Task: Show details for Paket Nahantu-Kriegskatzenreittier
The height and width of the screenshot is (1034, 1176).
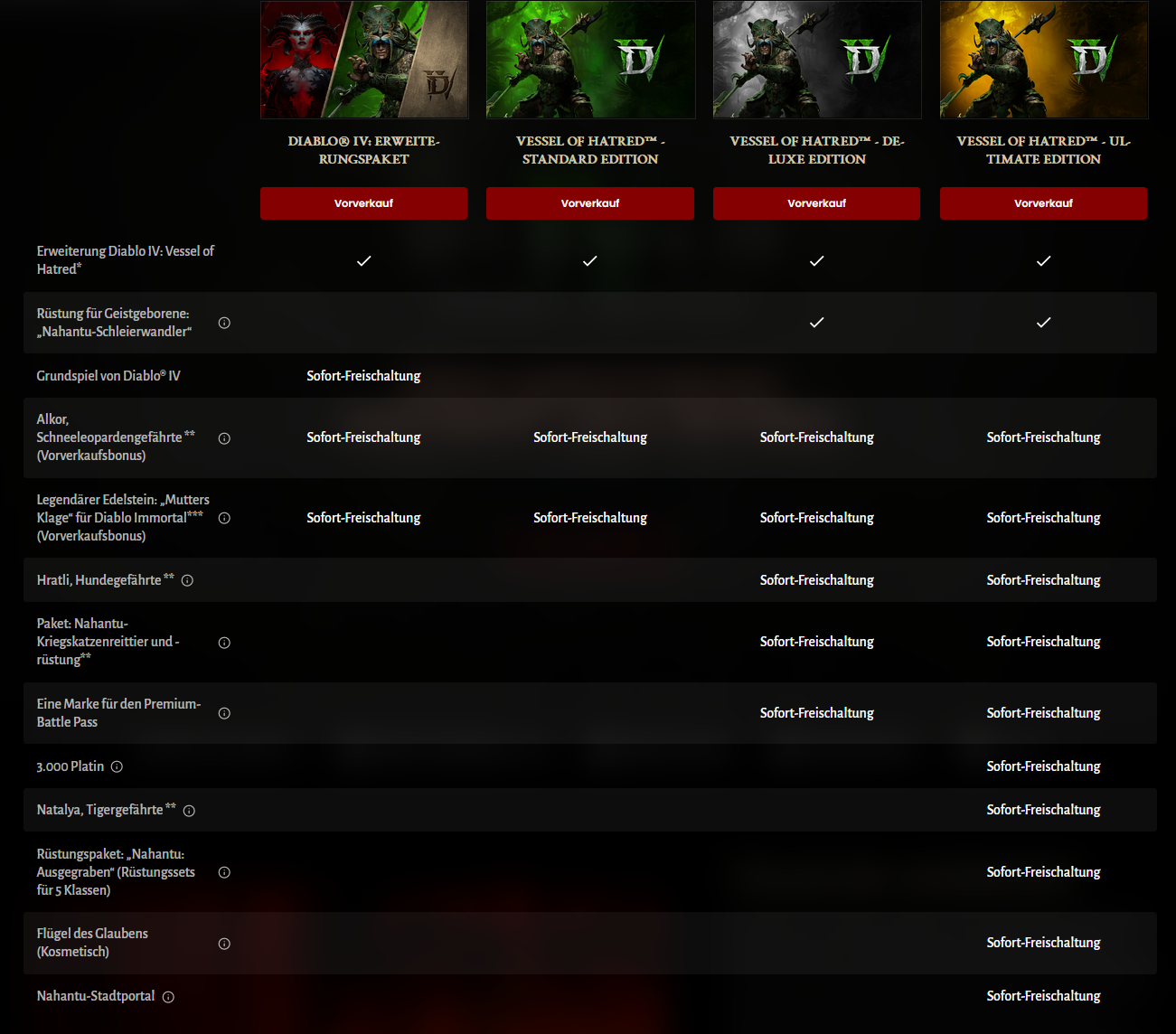Action: pyautogui.click(x=224, y=642)
